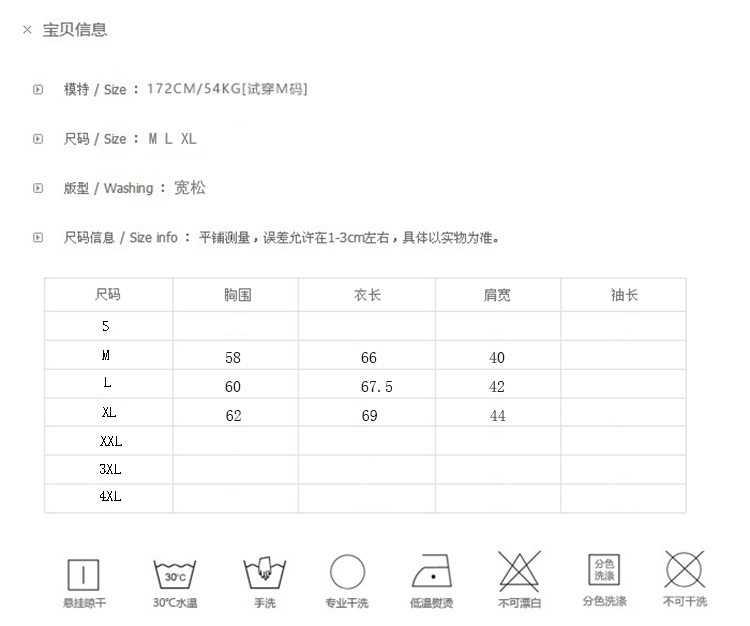
Task: Click the 模特 / Size label
Action: 95,89
